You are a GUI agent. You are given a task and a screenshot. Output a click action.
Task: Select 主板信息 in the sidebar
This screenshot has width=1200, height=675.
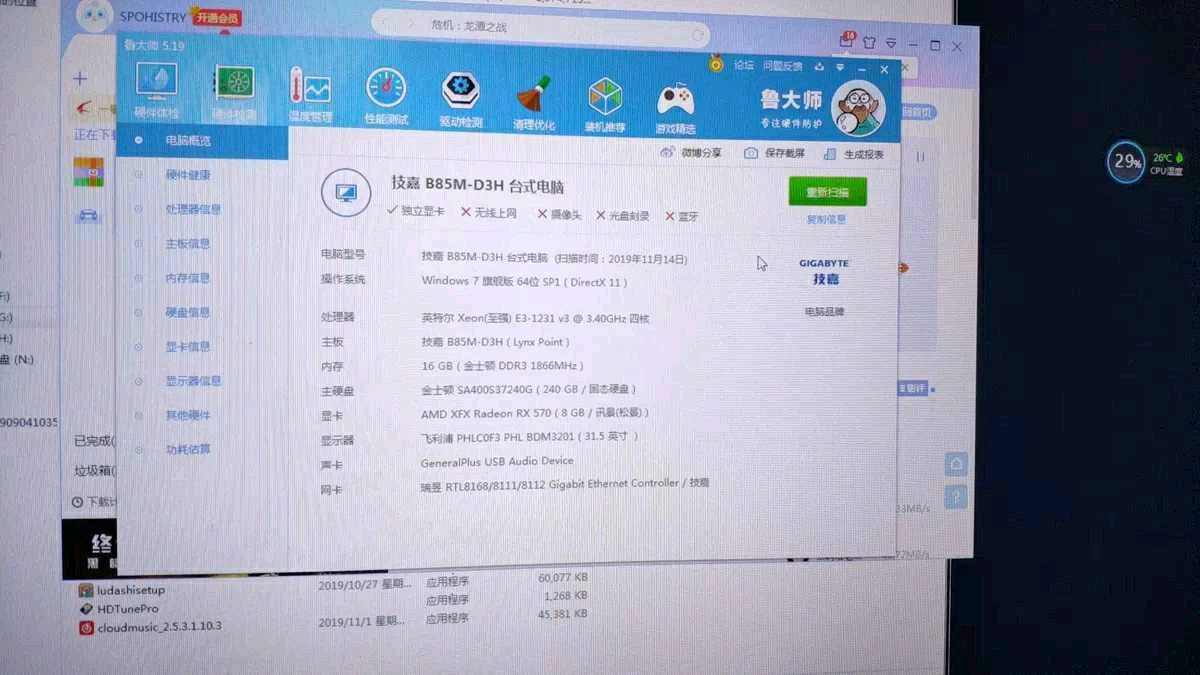(188, 243)
